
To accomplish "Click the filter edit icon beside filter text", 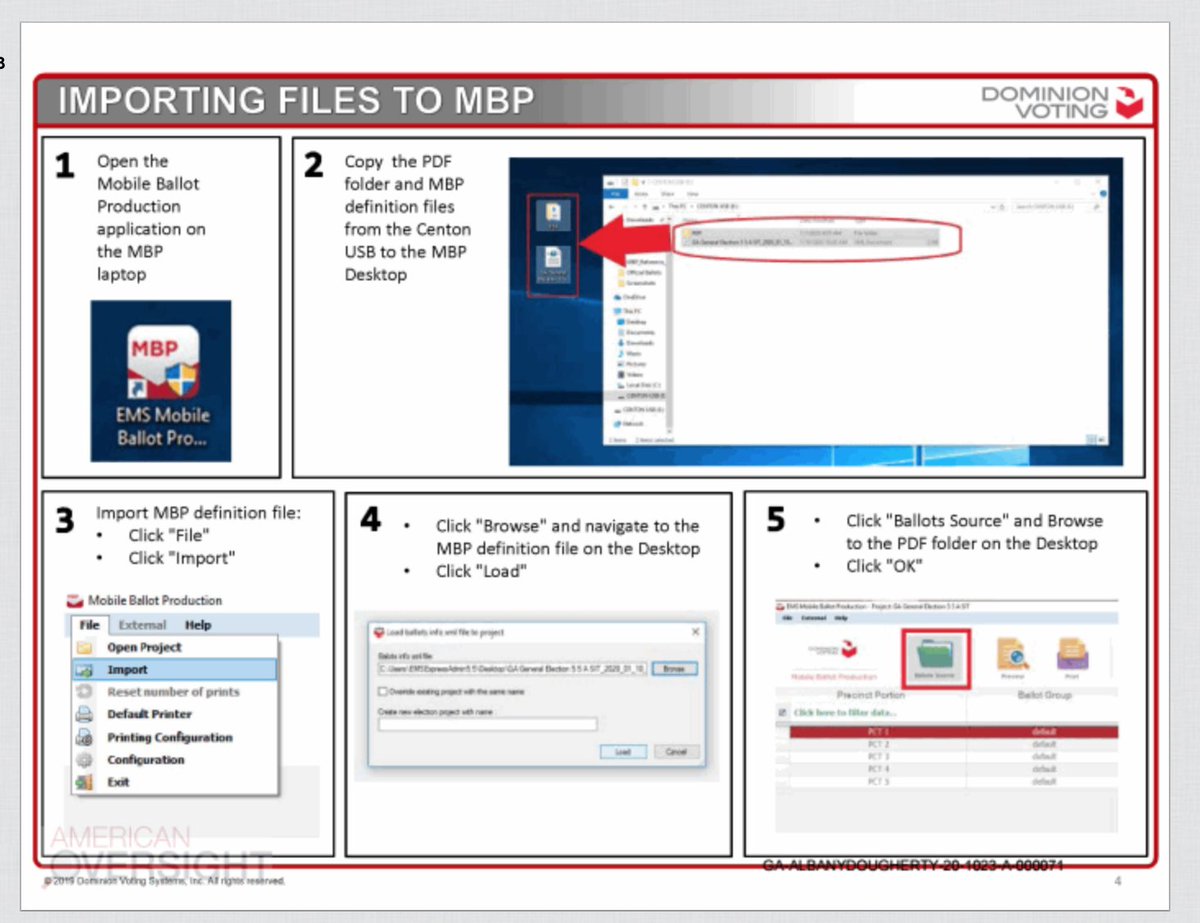I will coord(782,712).
